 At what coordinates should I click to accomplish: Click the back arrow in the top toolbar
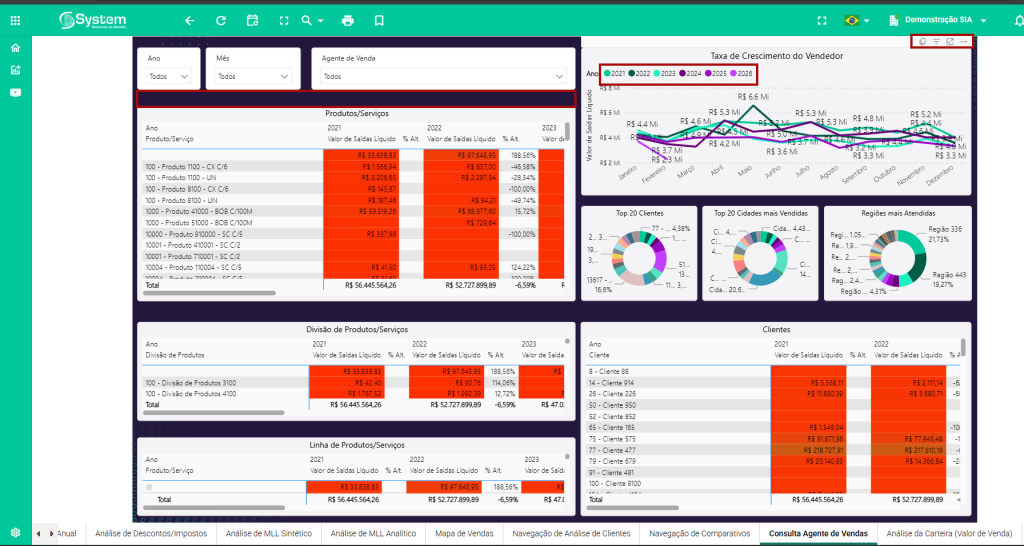[190, 20]
